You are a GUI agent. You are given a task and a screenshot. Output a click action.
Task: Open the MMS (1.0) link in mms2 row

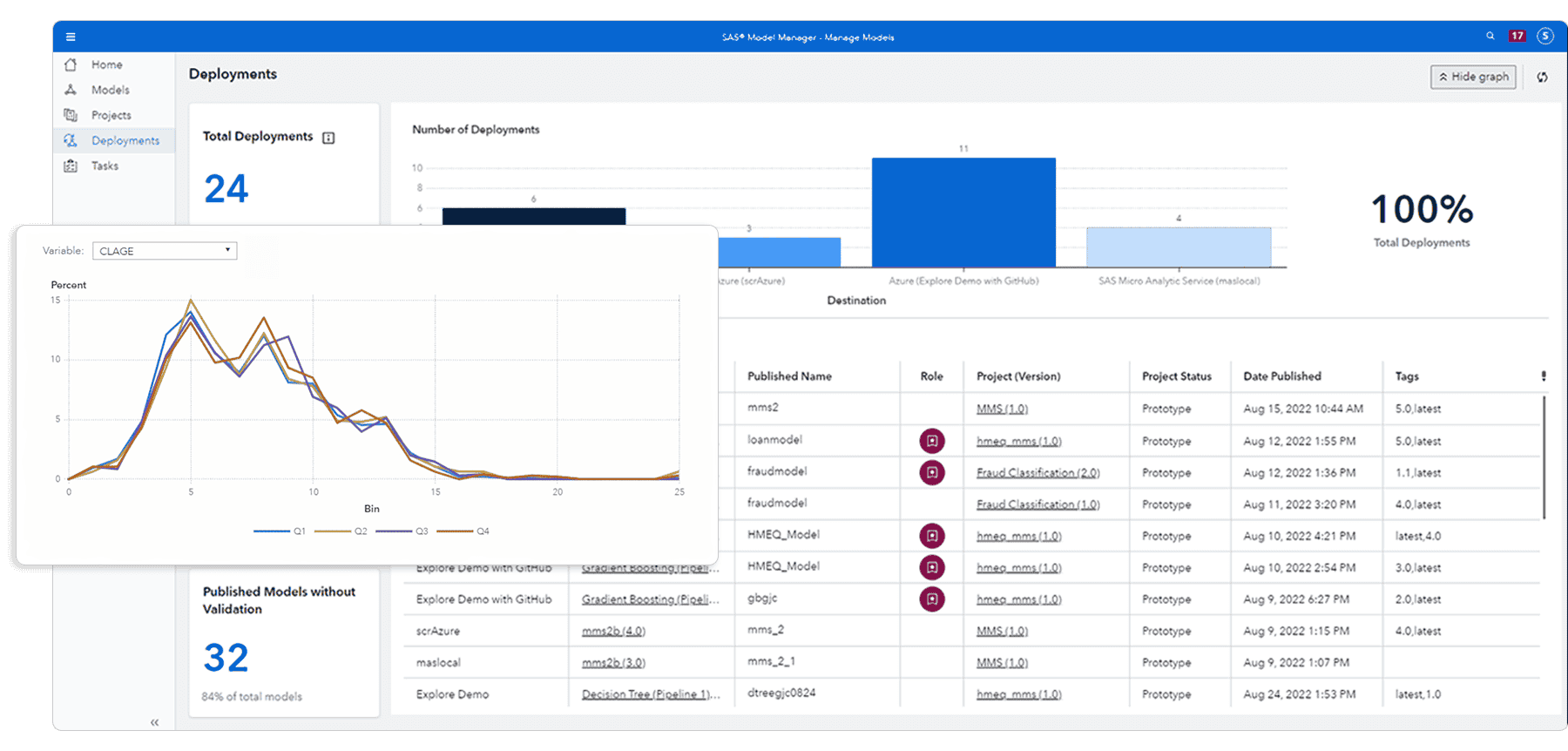pos(1002,409)
